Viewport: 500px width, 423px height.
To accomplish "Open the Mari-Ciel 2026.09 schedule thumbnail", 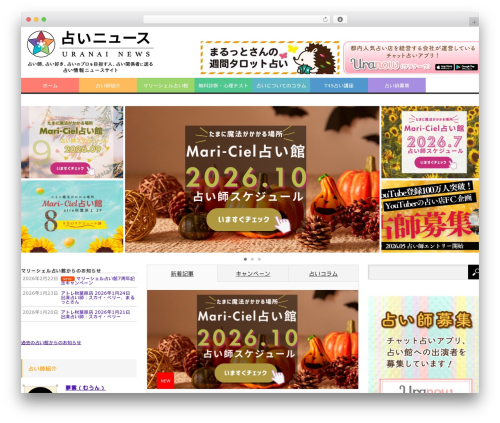I will coord(72,142).
